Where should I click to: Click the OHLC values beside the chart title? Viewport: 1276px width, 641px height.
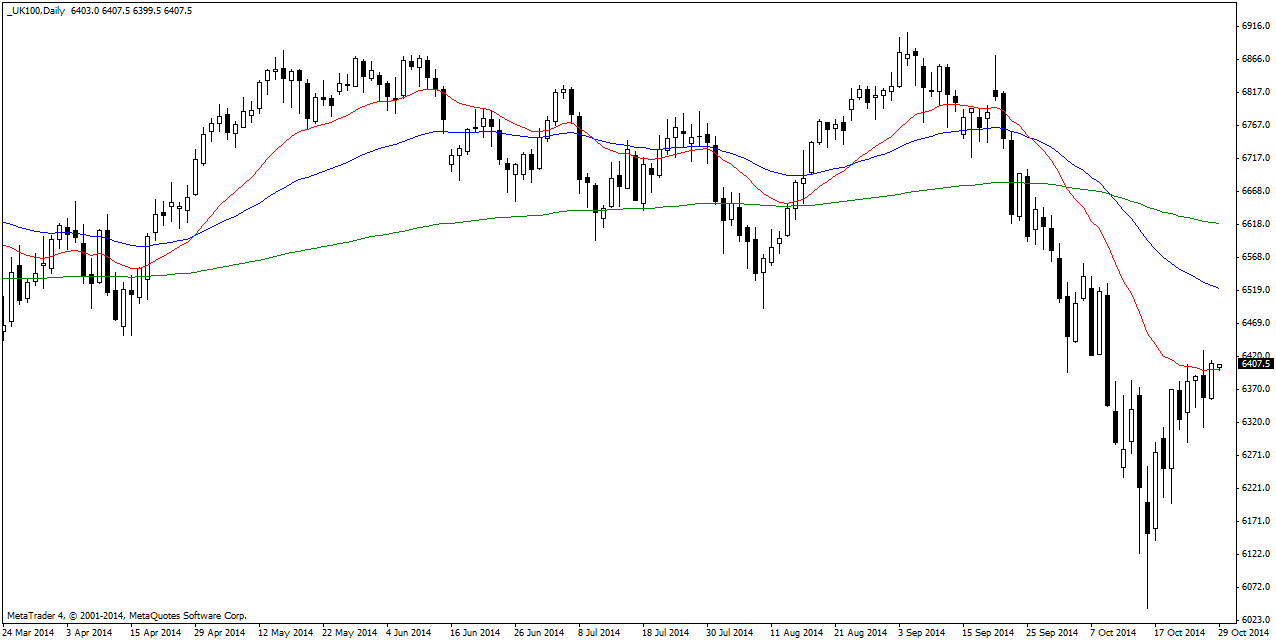click(x=132, y=9)
